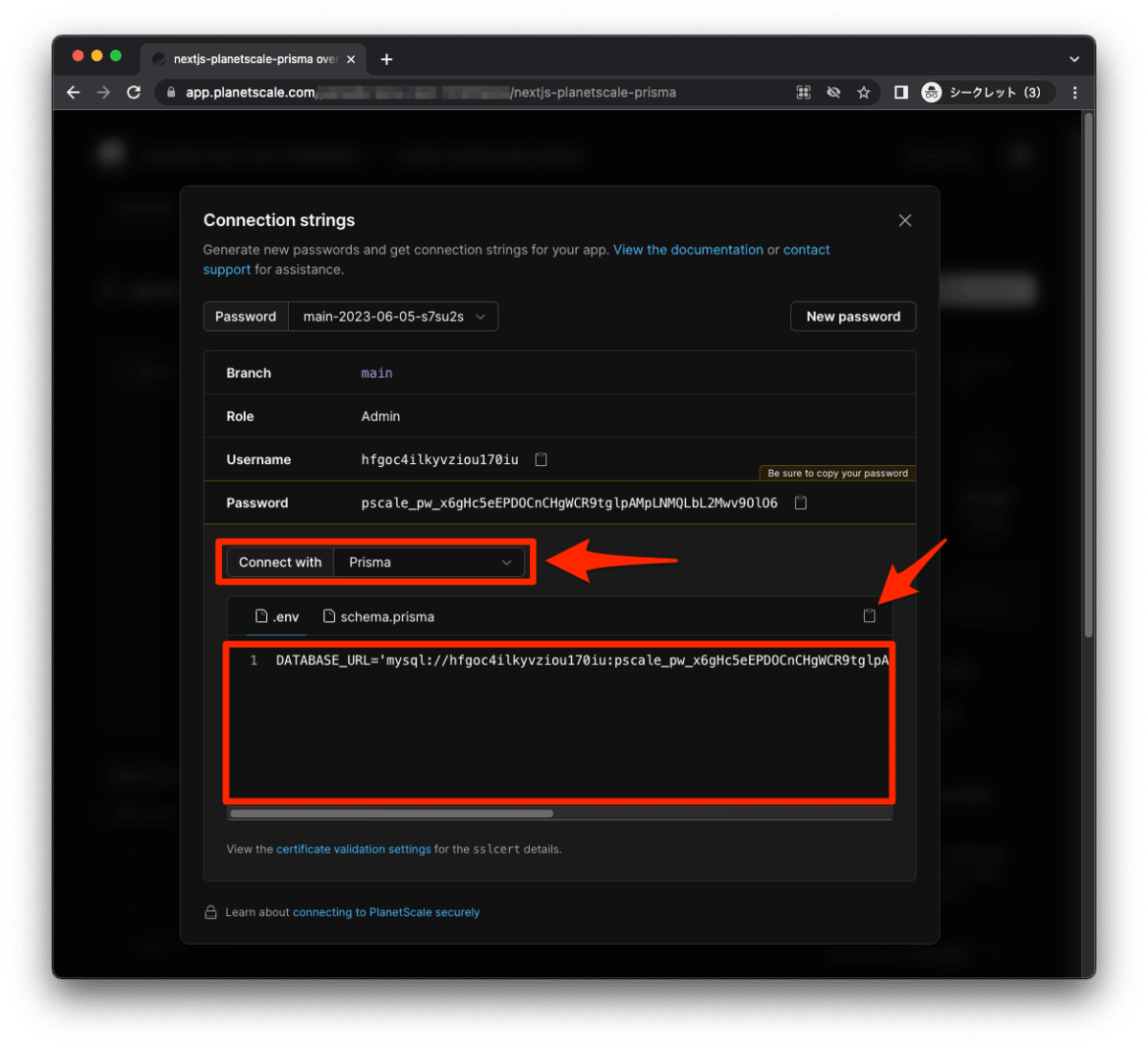The height and width of the screenshot is (1048, 1148).
Task: Click the pscale_pw password text
Action: click(569, 502)
